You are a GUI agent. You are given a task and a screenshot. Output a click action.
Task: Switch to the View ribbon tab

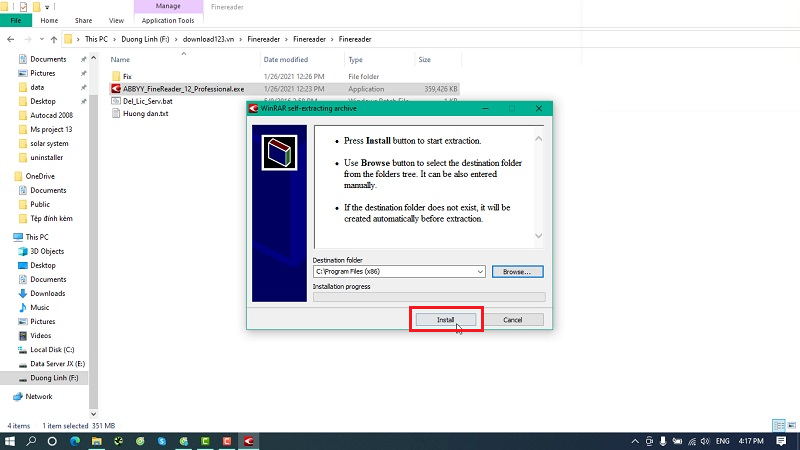pos(116,19)
